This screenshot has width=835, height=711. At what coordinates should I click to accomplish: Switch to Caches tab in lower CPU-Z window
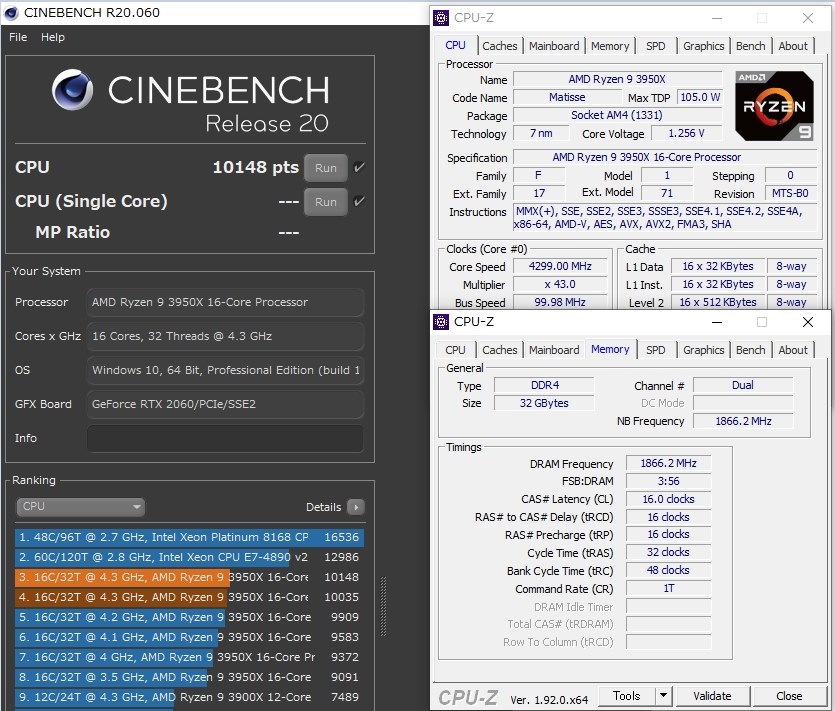tap(500, 350)
